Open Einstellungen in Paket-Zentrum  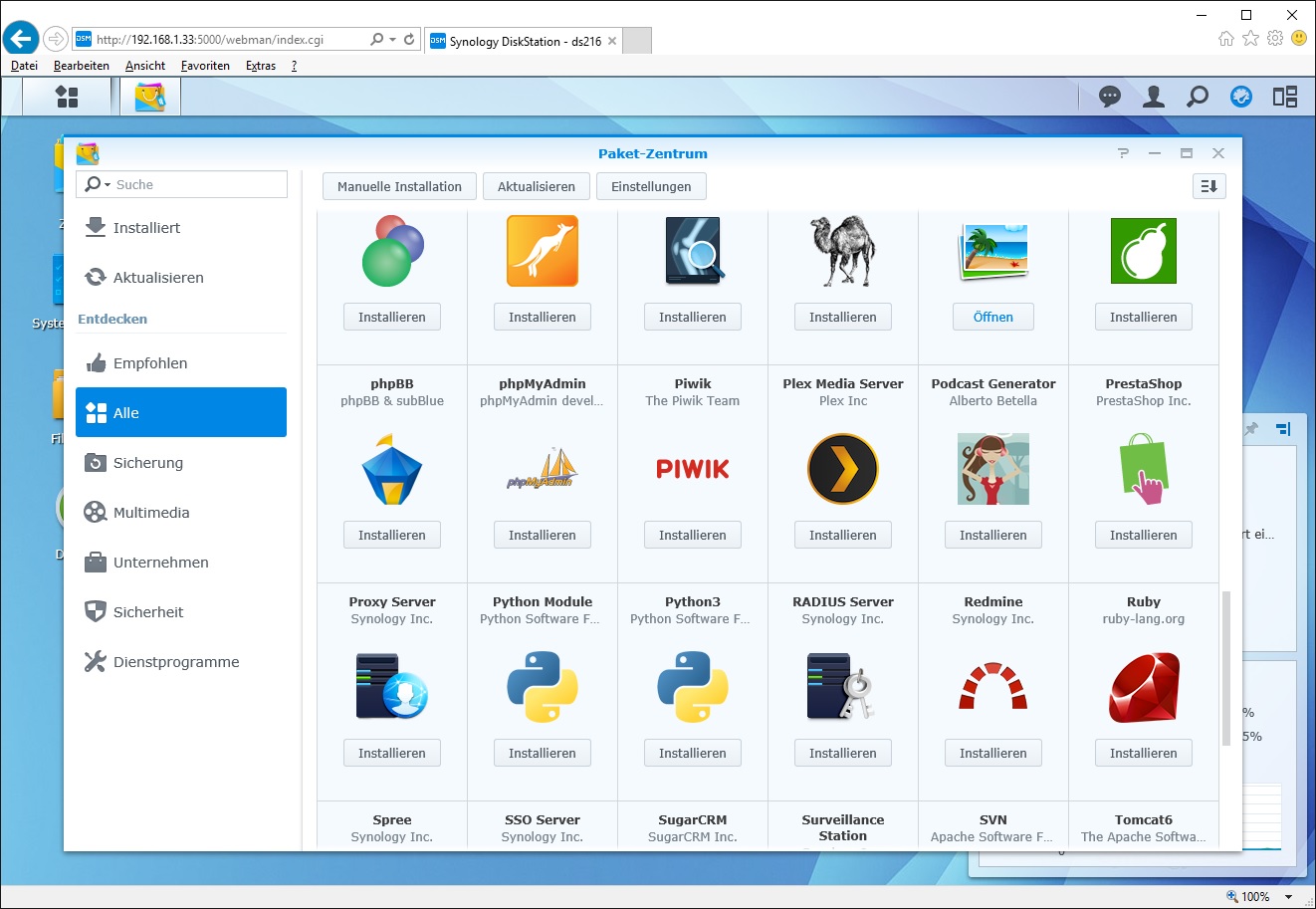pyautogui.click(x=651, y=186)
